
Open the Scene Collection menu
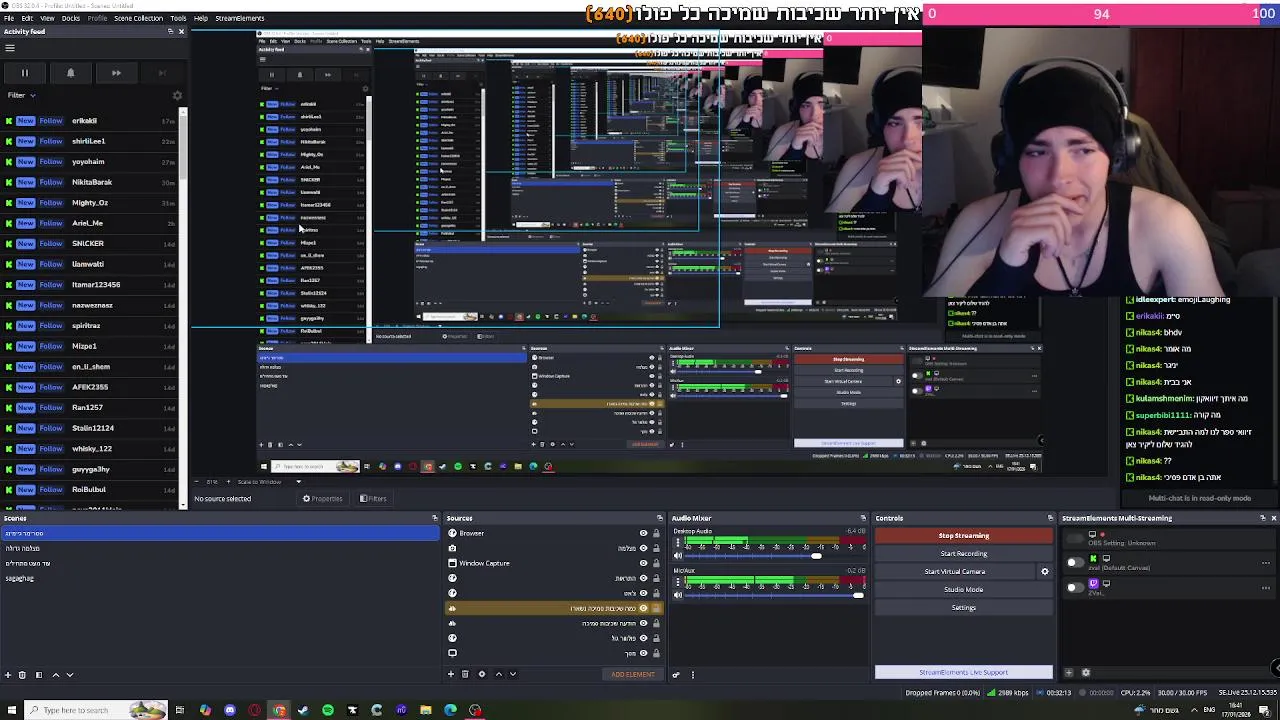138,18
